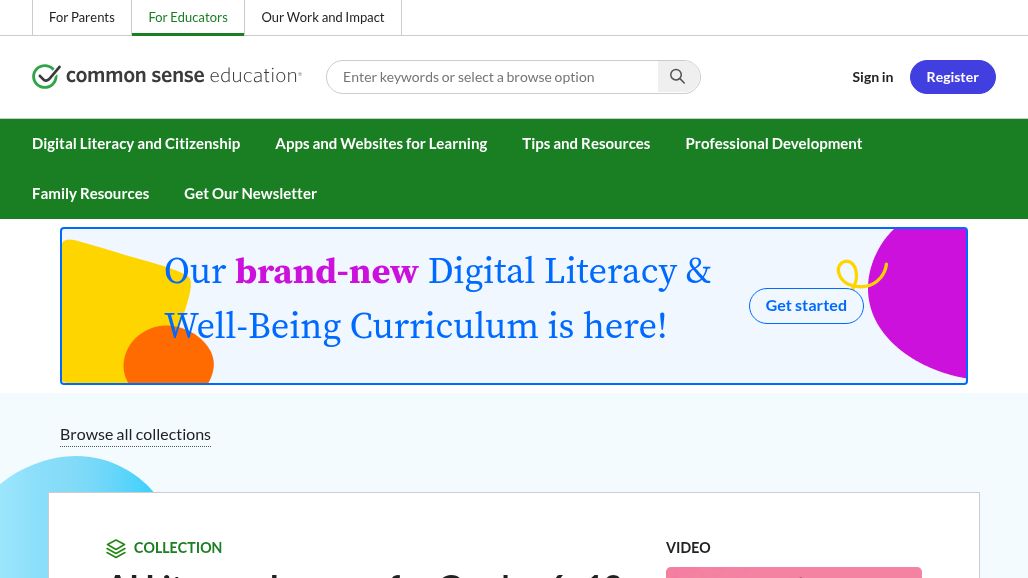Click the COLLECTION section label
The width and height of the screenshot is (1028, 578).
[178, 547]
